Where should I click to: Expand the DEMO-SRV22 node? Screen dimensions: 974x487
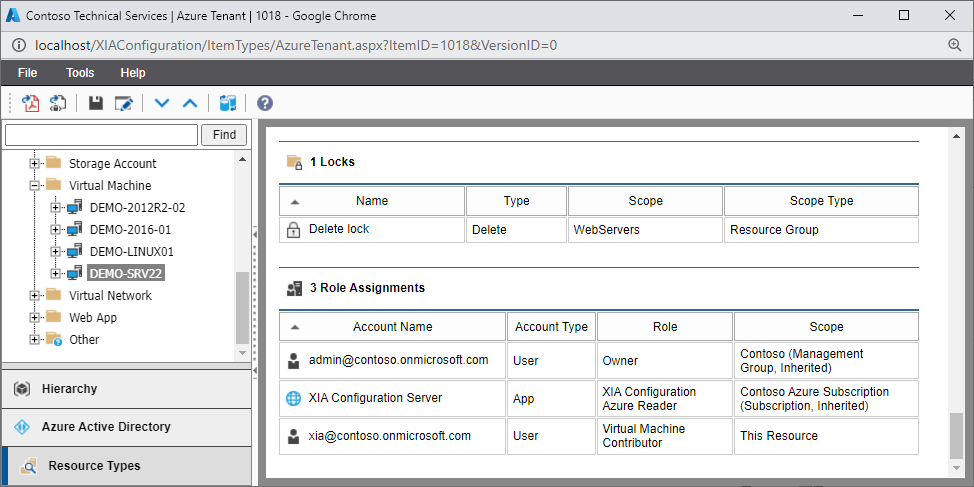click(56, 273)
